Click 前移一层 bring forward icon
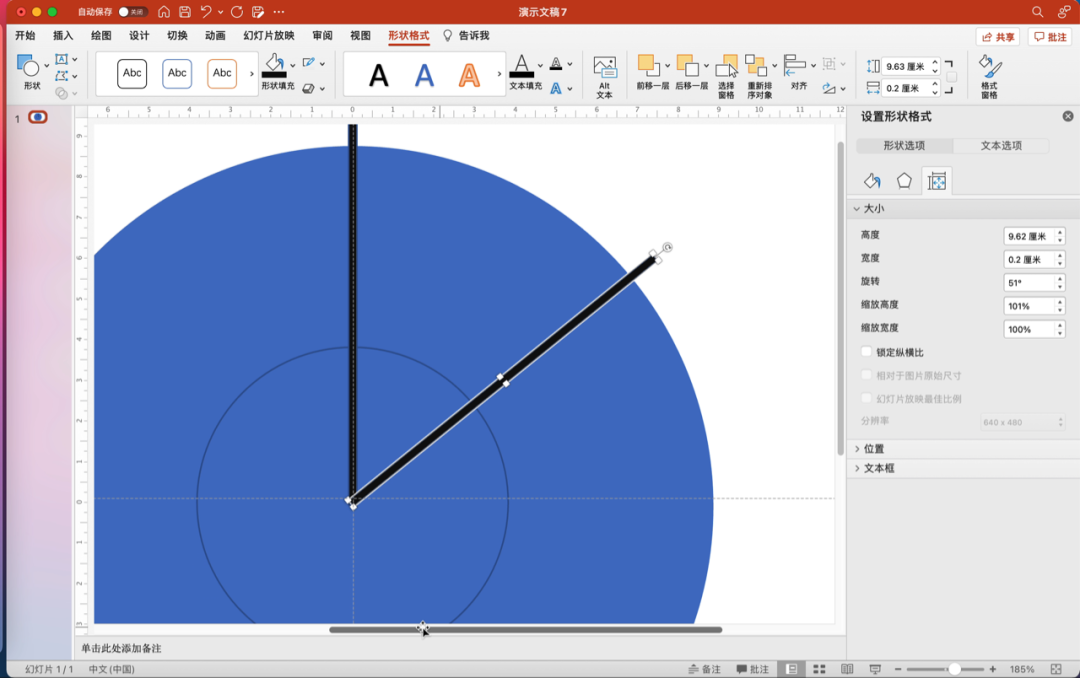The height and width of the screenshot is (678, 1080). [648, 65]
